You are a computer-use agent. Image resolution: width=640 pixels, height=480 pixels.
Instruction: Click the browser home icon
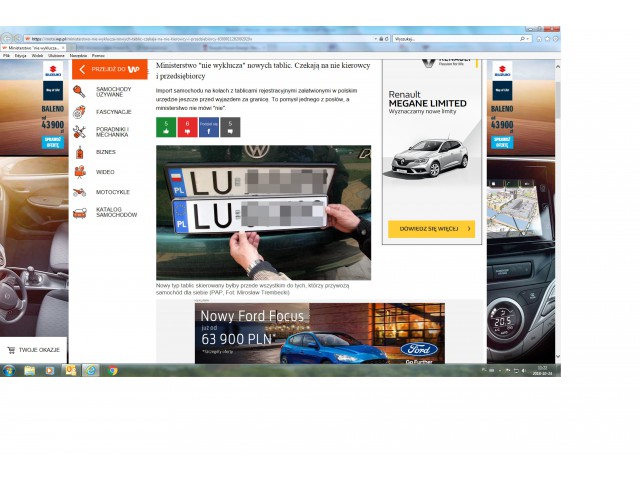541,38
